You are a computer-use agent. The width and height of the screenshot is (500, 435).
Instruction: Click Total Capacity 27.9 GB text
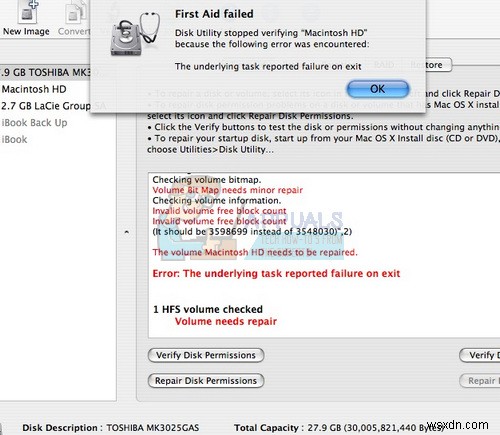pos(338,428)
